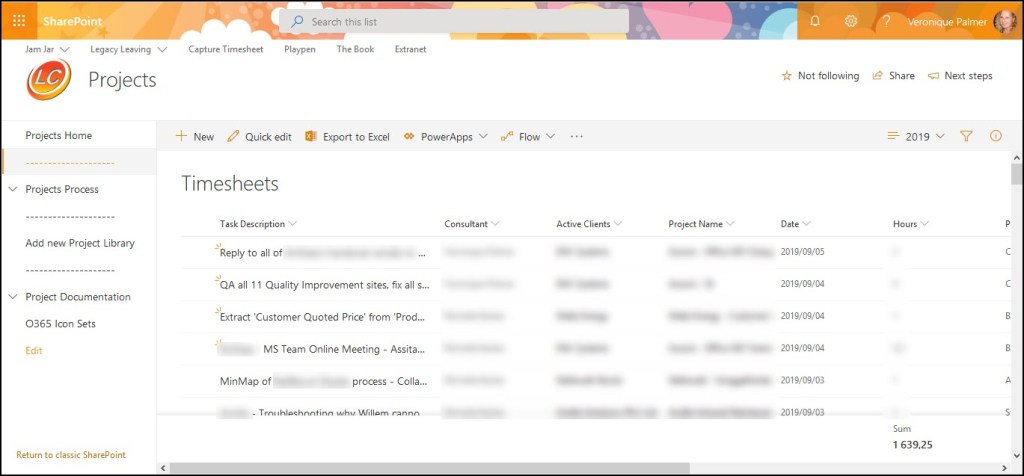Open the filter pane funnel icon
Screen dimensions: 1024x476
(966, 137)
